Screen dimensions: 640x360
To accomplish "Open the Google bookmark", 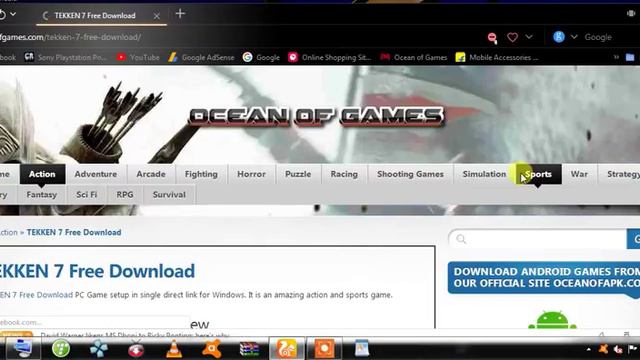I will tap(261, 58).
